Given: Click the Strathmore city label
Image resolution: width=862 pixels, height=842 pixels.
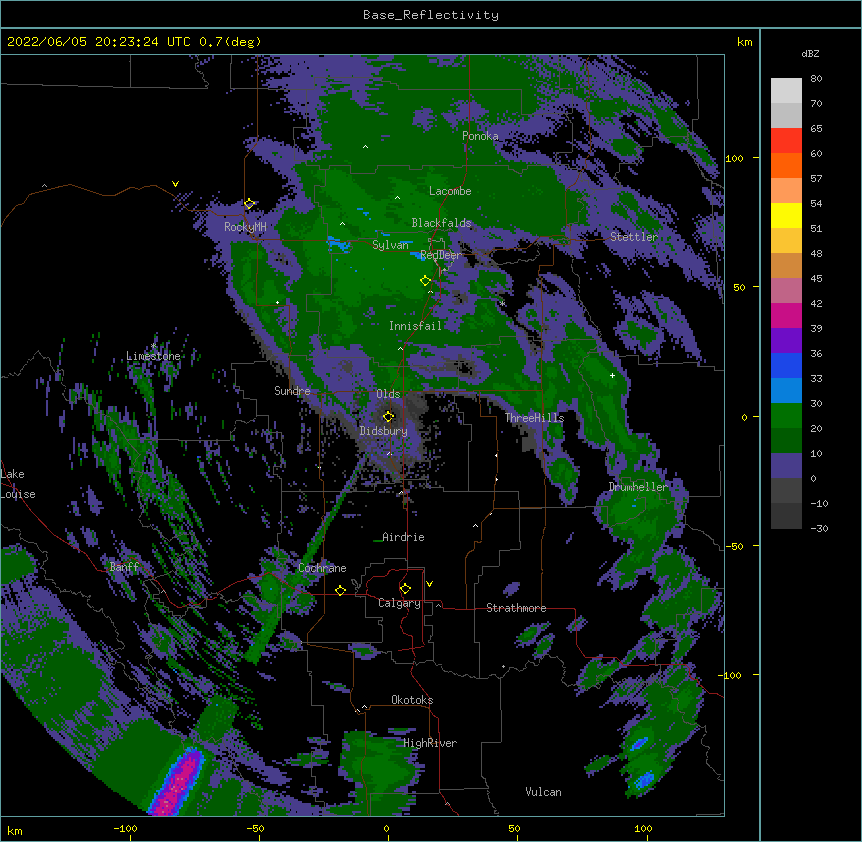Looking at the screenshot, I should click(x=516, y=608).
